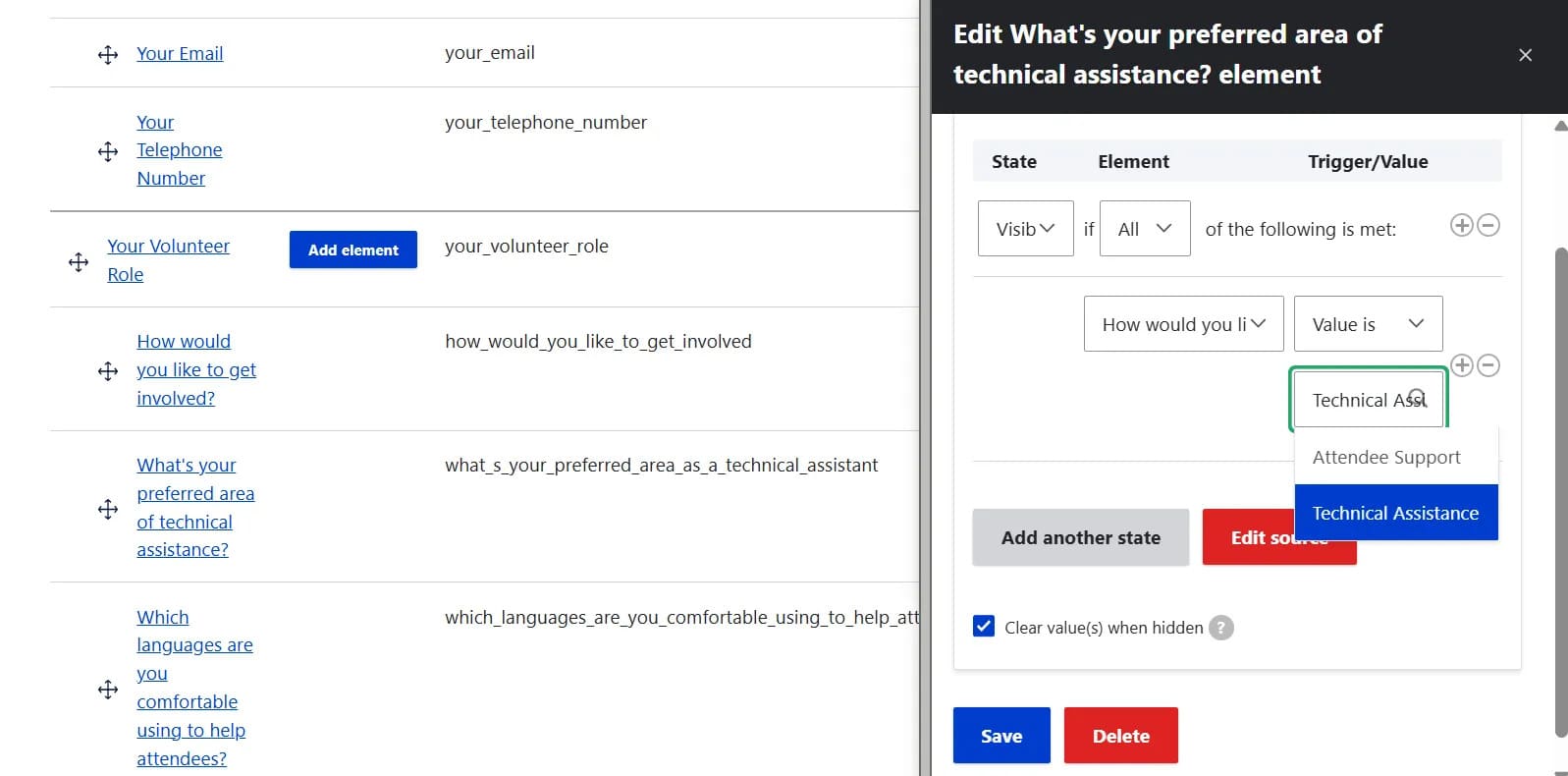Add a condition via plus icon beside 'of the following is met'
Viewport: 1568px width, 776px height.
pos(1461,225)
